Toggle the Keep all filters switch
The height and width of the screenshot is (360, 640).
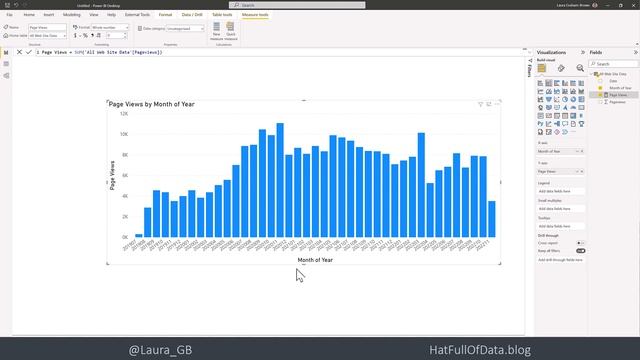click(580, 251)
